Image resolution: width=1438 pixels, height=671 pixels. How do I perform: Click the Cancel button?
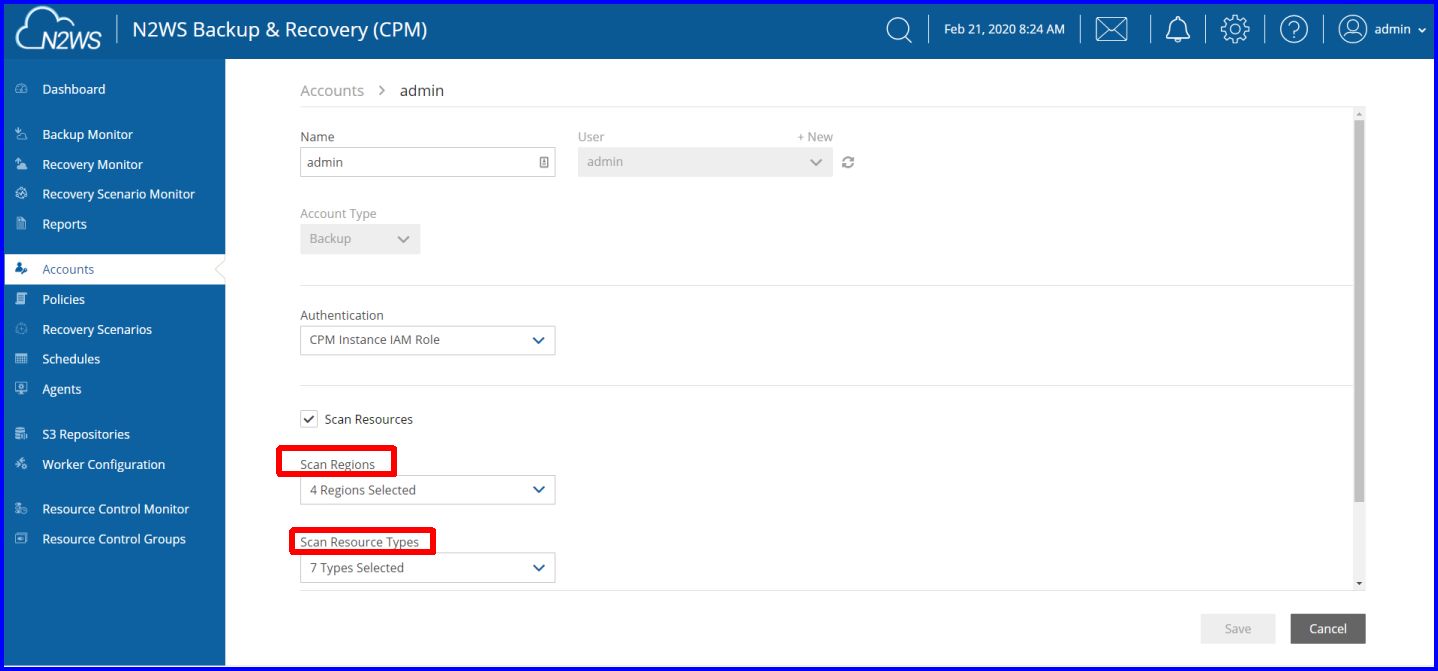pos(1328,629)
